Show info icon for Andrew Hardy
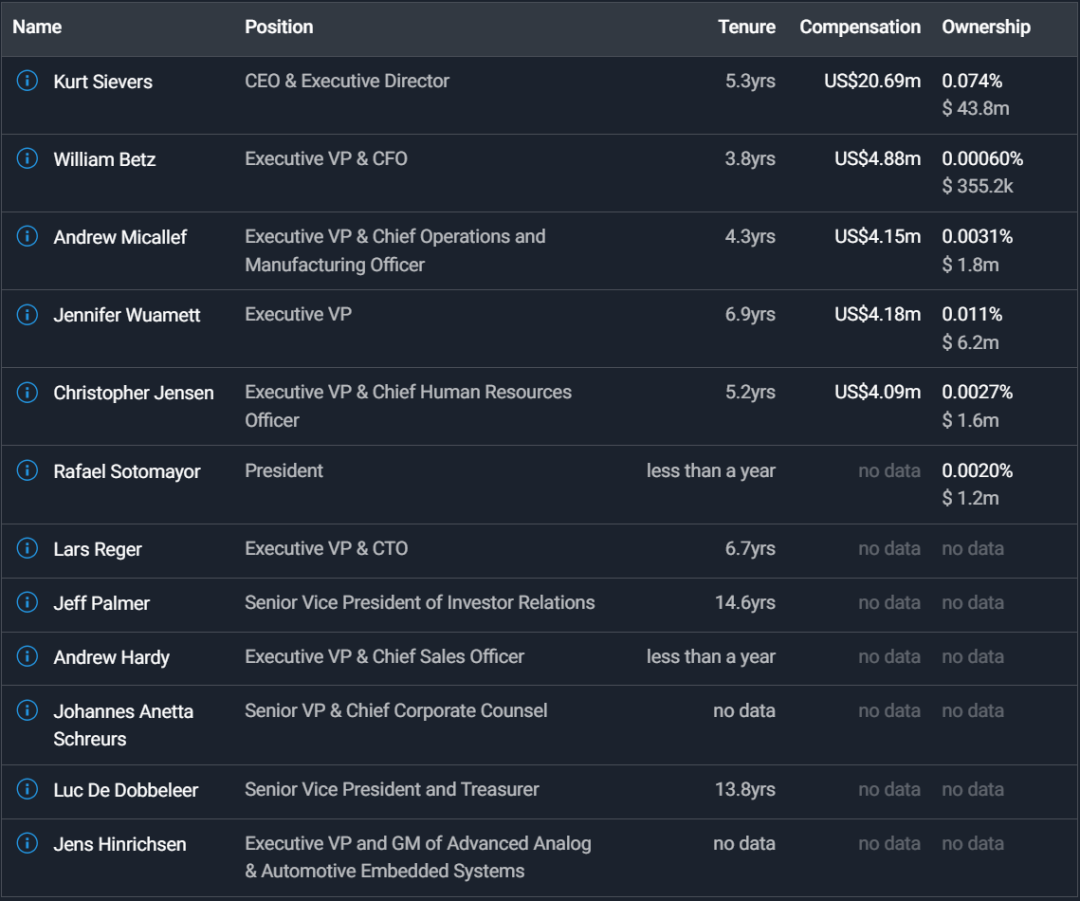This screenshot has height=901, width=1080. [x=27, y=656]
